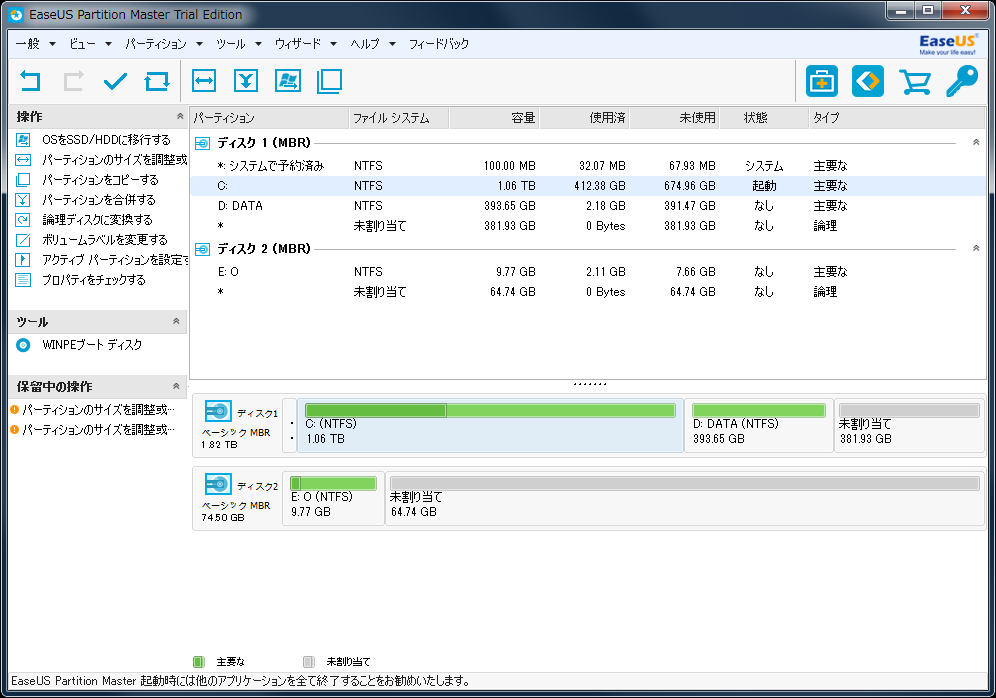Sort by パーティション column header
The image size is (996, 698).
(269, 117)
